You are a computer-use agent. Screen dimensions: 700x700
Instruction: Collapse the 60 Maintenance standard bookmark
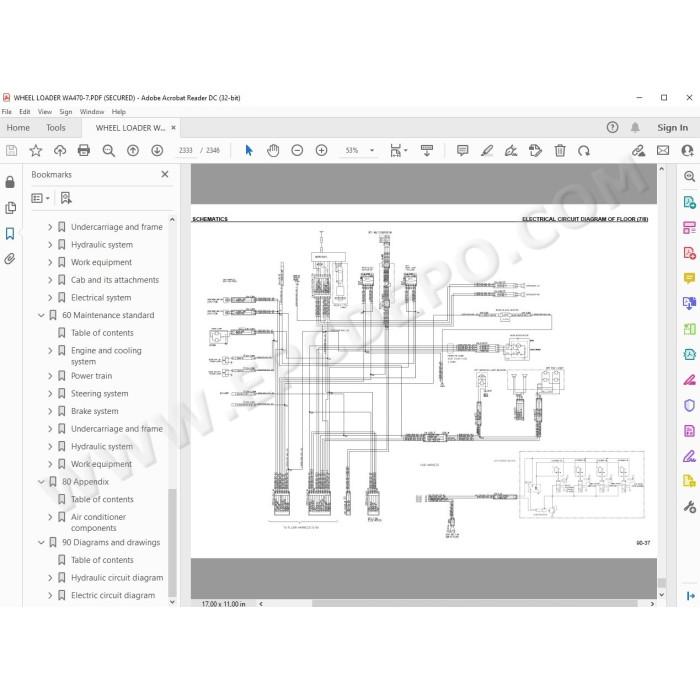[x=41, y=315]
